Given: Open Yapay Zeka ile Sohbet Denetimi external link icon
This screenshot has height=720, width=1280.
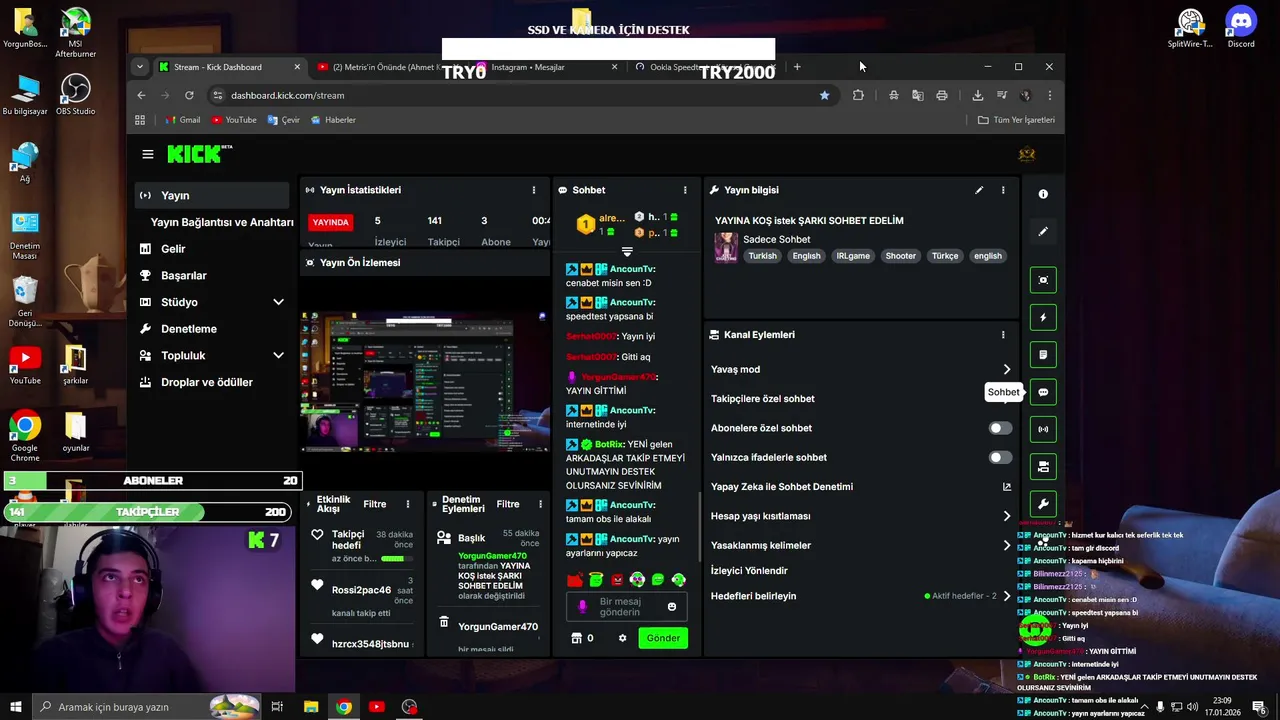Looking at the screenshot, I should 1007,487.
